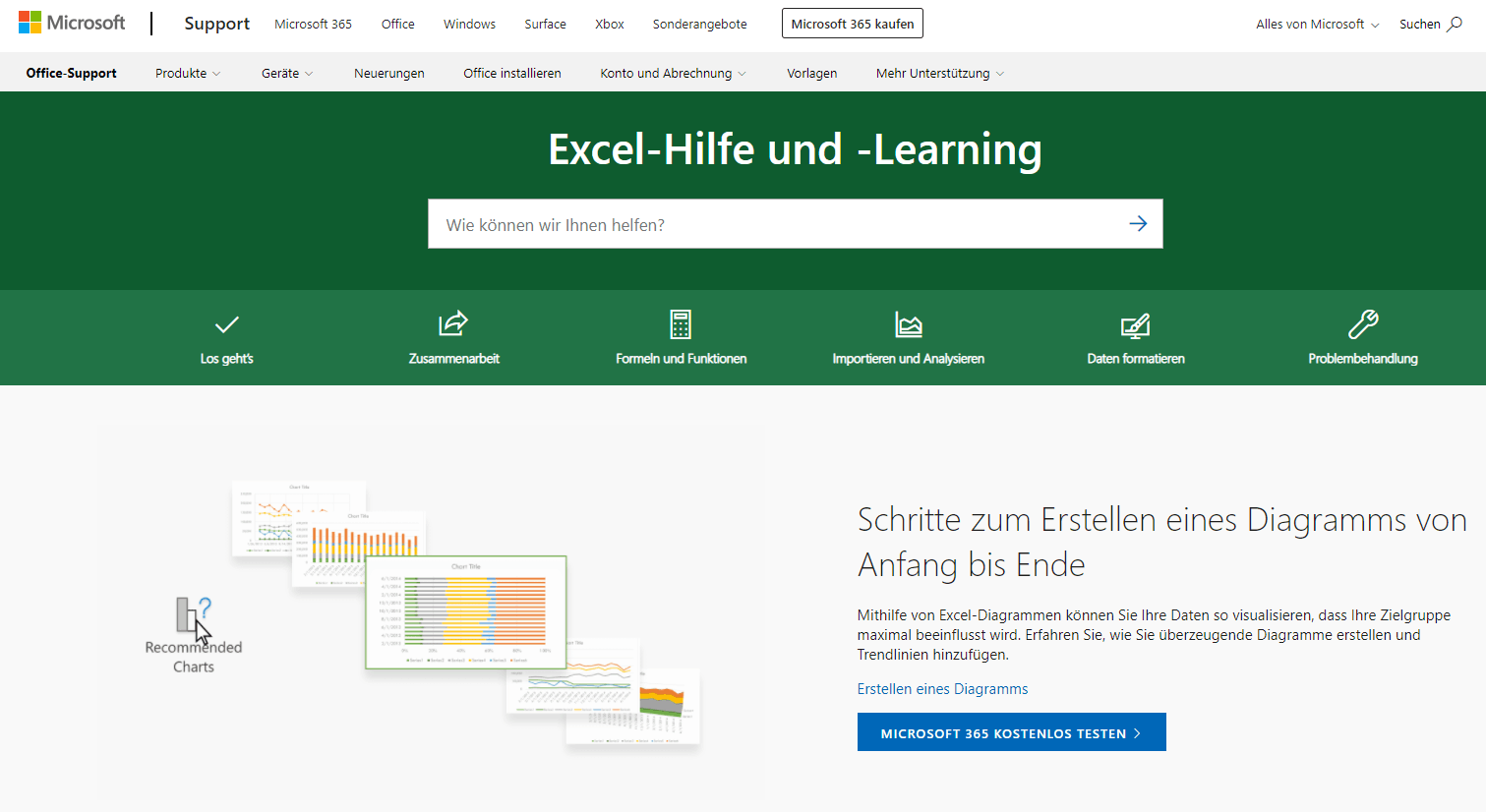Open Office installieren link
The width and height of the screenshot is (1486, 812).
pyautogui.click(x=512, y=74)
